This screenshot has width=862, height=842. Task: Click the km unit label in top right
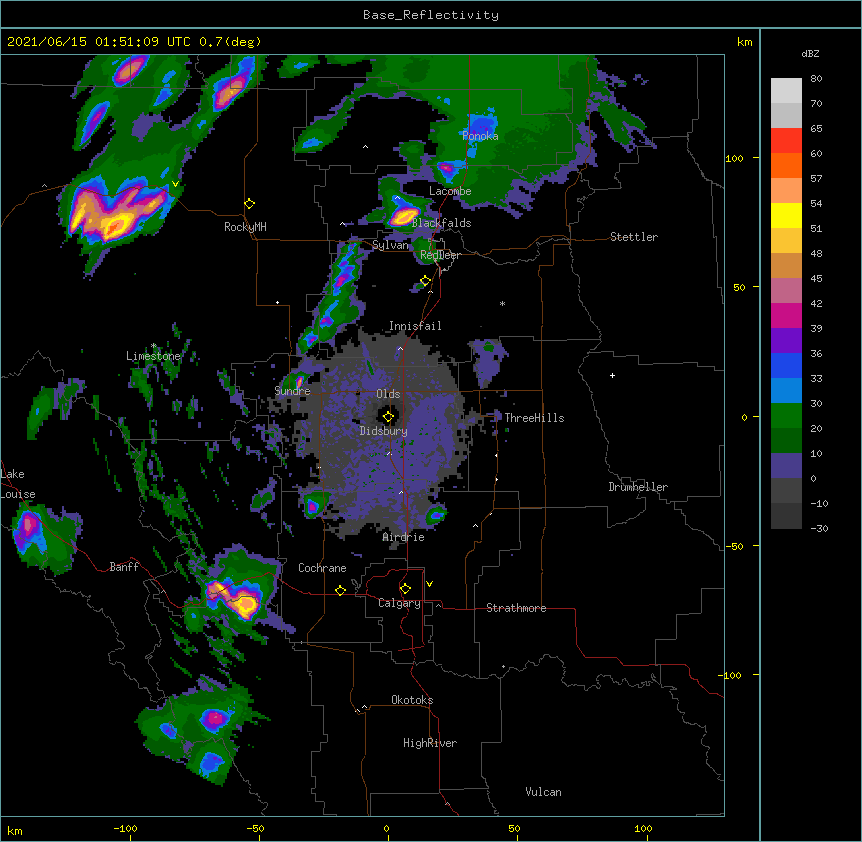coord(744,42)
